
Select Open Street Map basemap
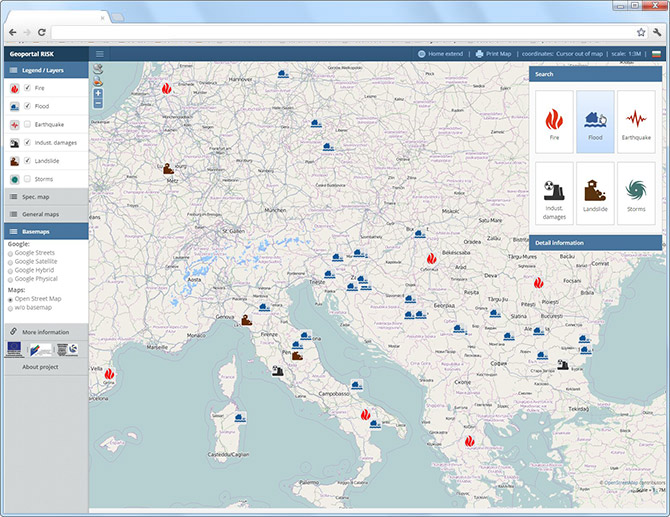10,300
